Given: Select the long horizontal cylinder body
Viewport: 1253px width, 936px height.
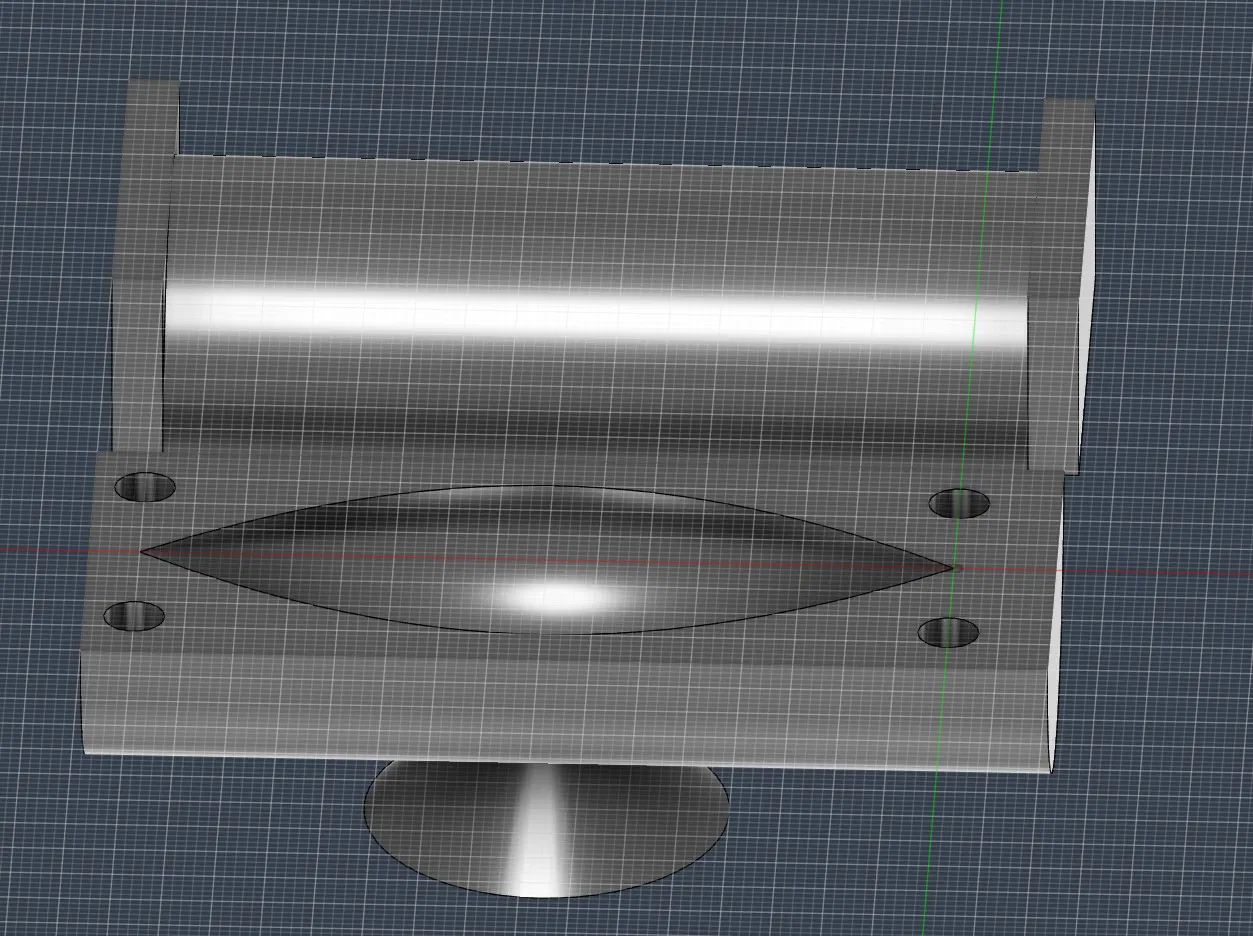Looking at the screenshot, I should click(597, 312).
